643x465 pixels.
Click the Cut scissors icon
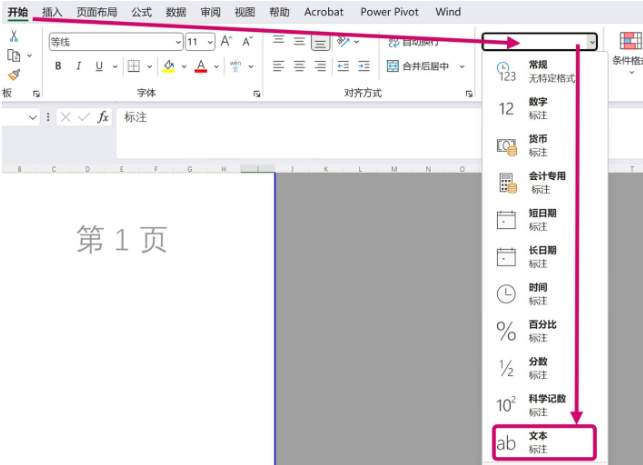pyautogui.click(x=14, y=36)
